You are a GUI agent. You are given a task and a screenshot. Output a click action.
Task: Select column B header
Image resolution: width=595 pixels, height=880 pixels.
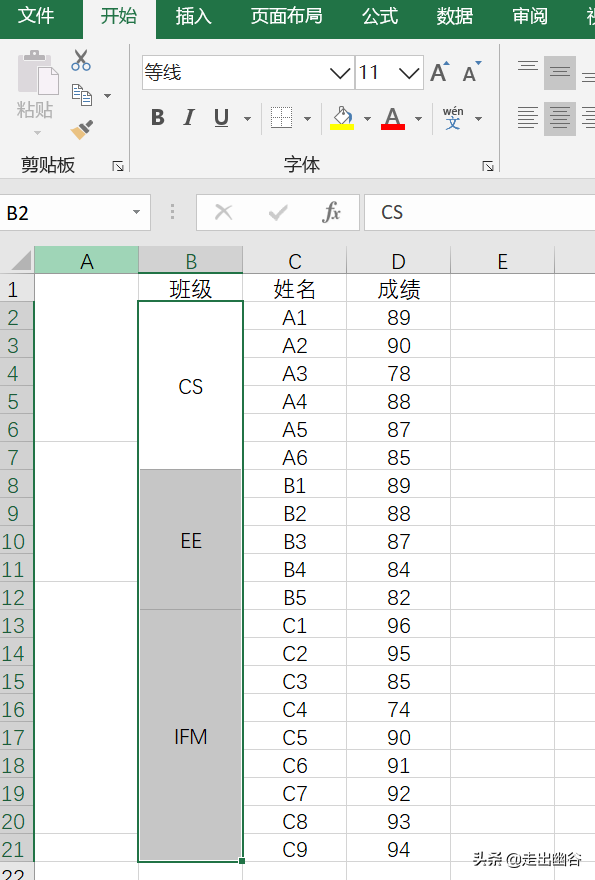coord(191,260)
